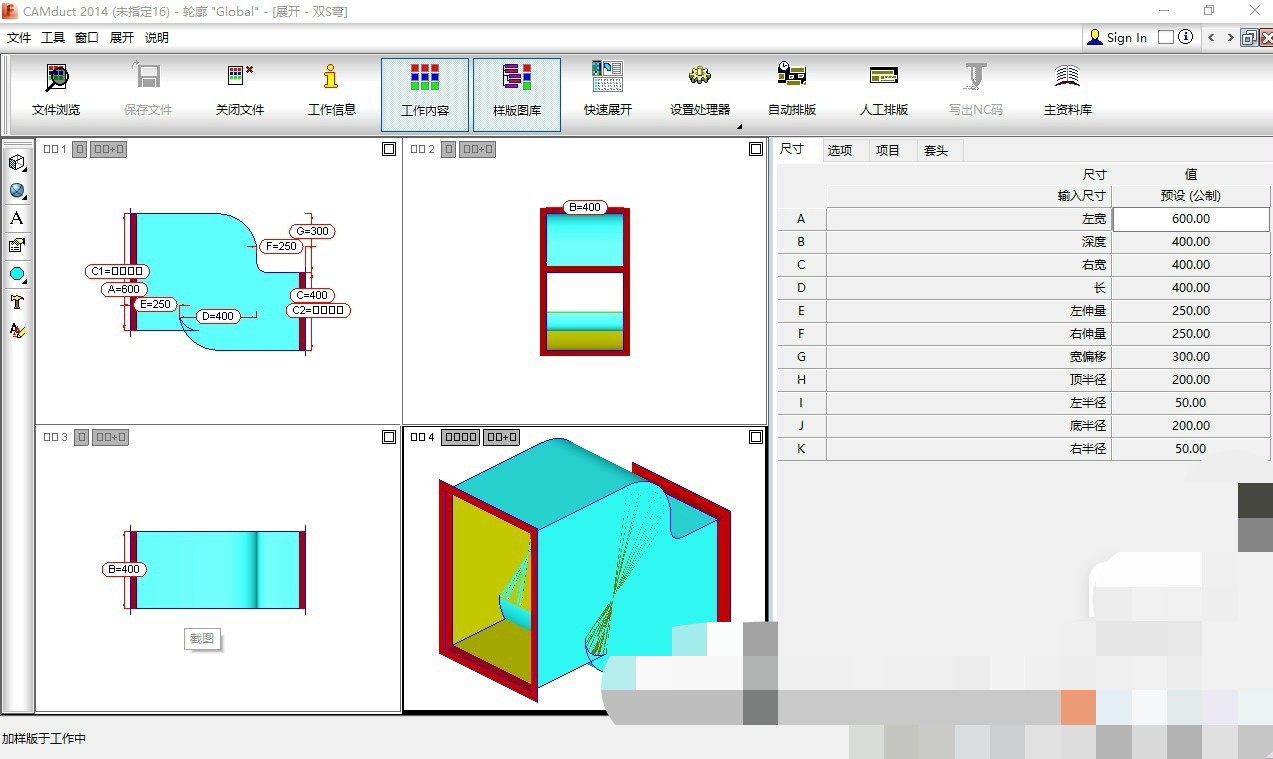
Task: Select row K 右半径 in dimension table
Action: [1024, 448]
